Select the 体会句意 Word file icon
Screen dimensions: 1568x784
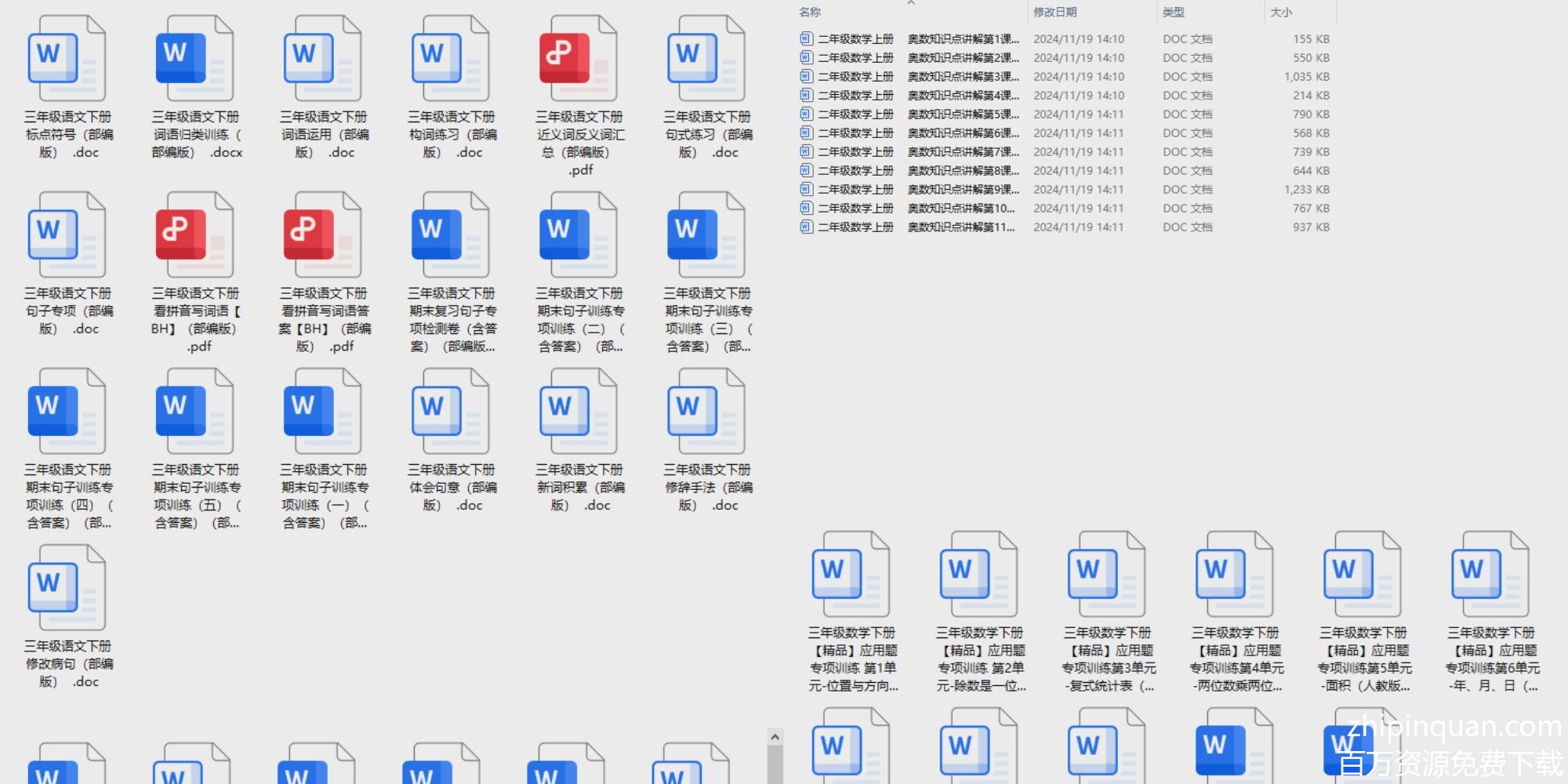pos(450,412)
